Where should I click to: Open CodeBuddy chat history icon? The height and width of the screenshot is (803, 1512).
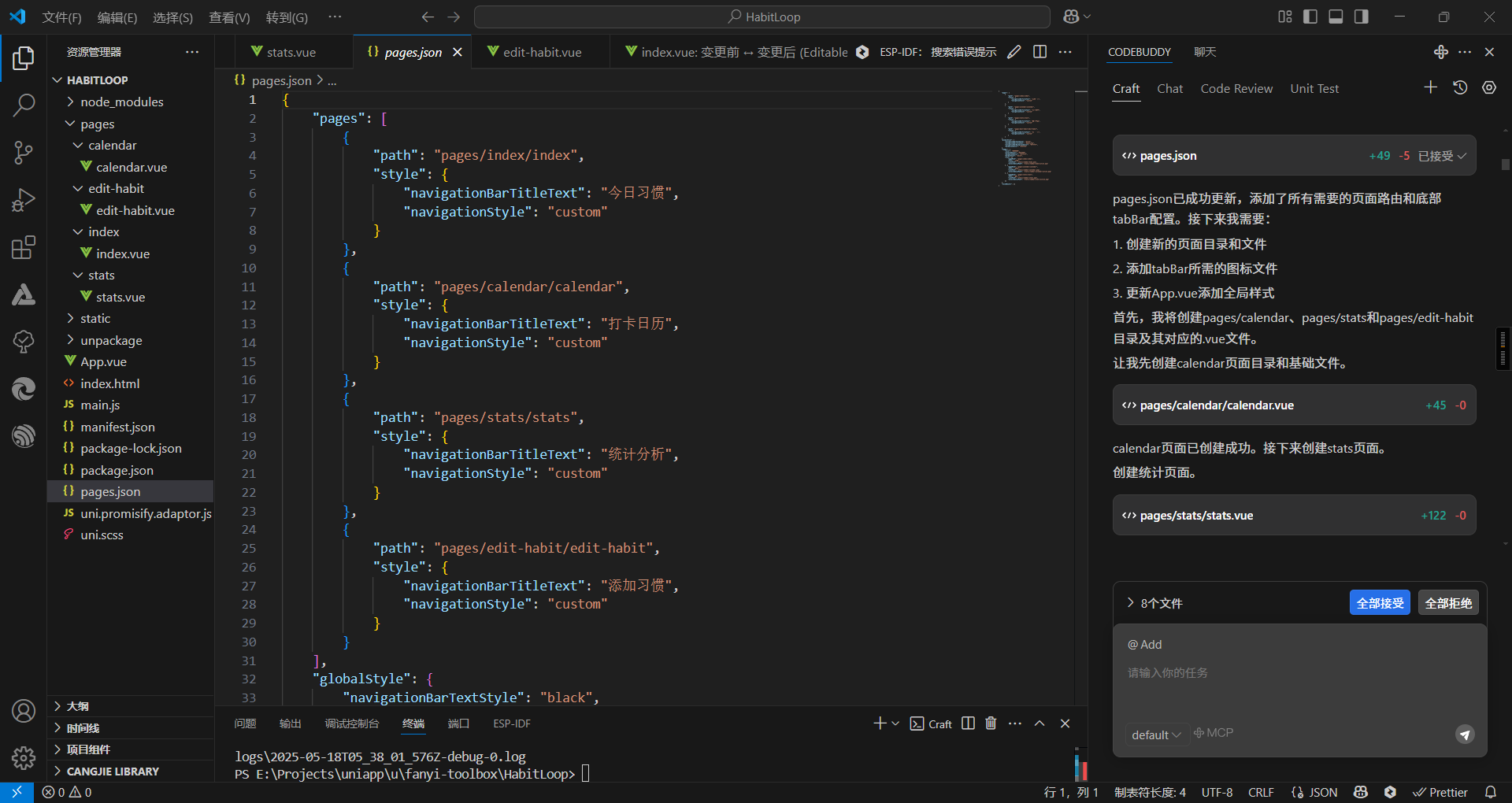(1460, 87)
